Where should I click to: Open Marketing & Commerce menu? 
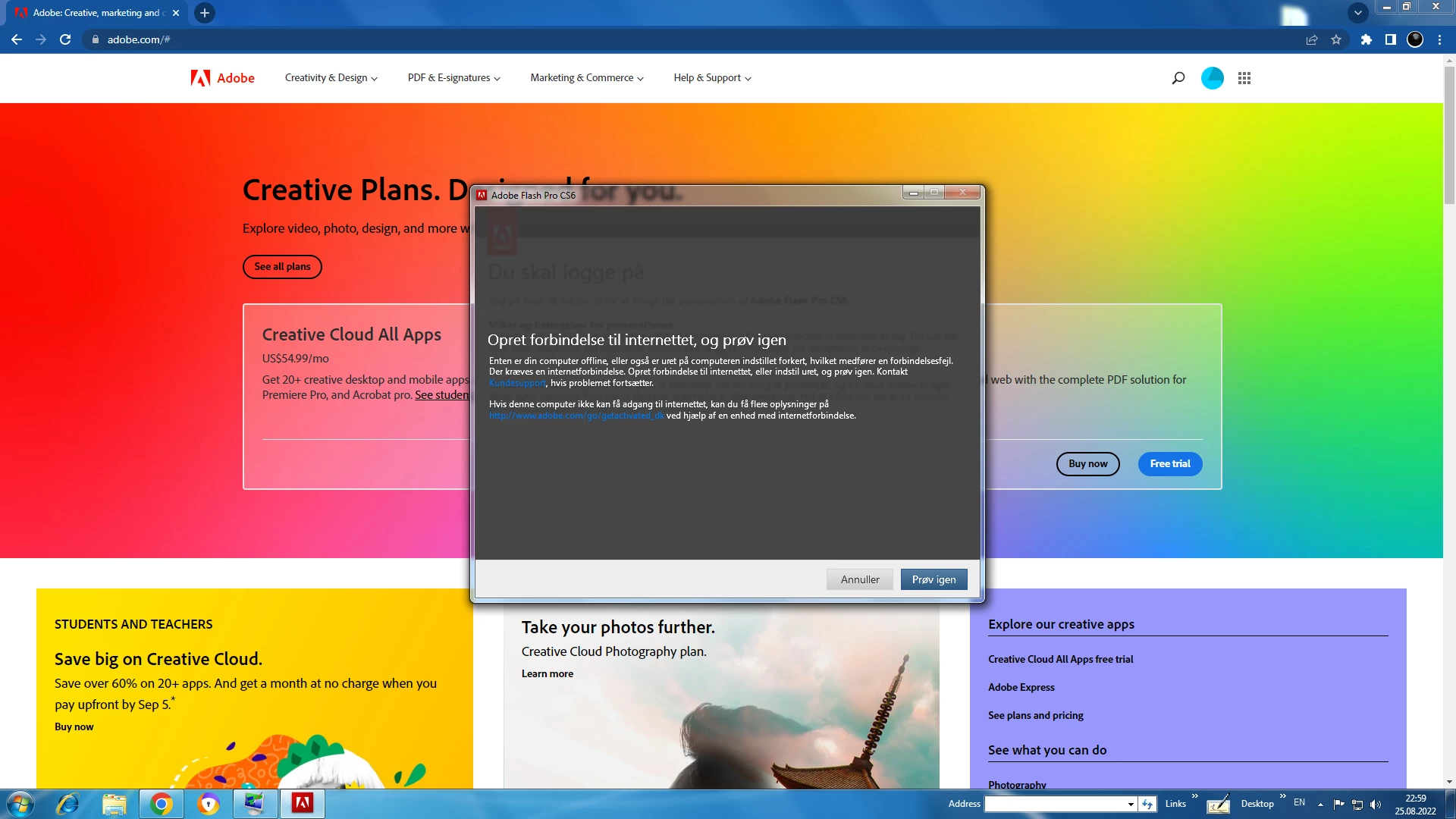586,78
